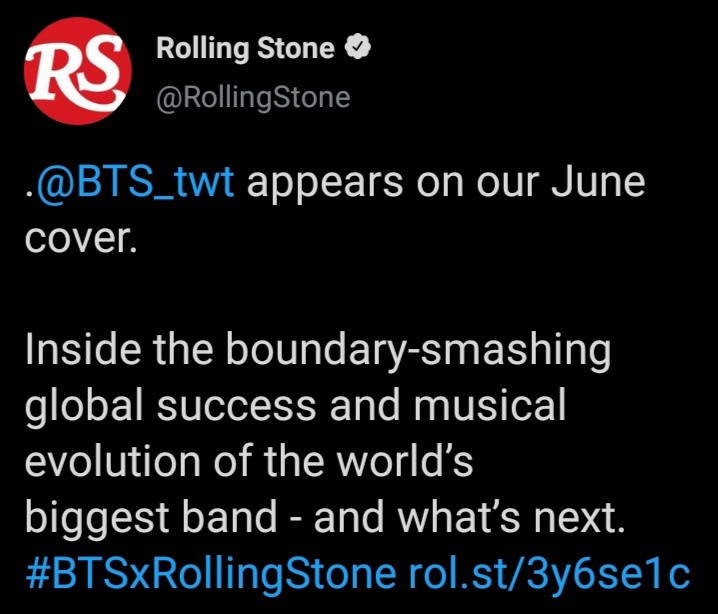Click the line 'evolution of the world's'
This screenshot has height=614, width=718.
coord(249,461)
